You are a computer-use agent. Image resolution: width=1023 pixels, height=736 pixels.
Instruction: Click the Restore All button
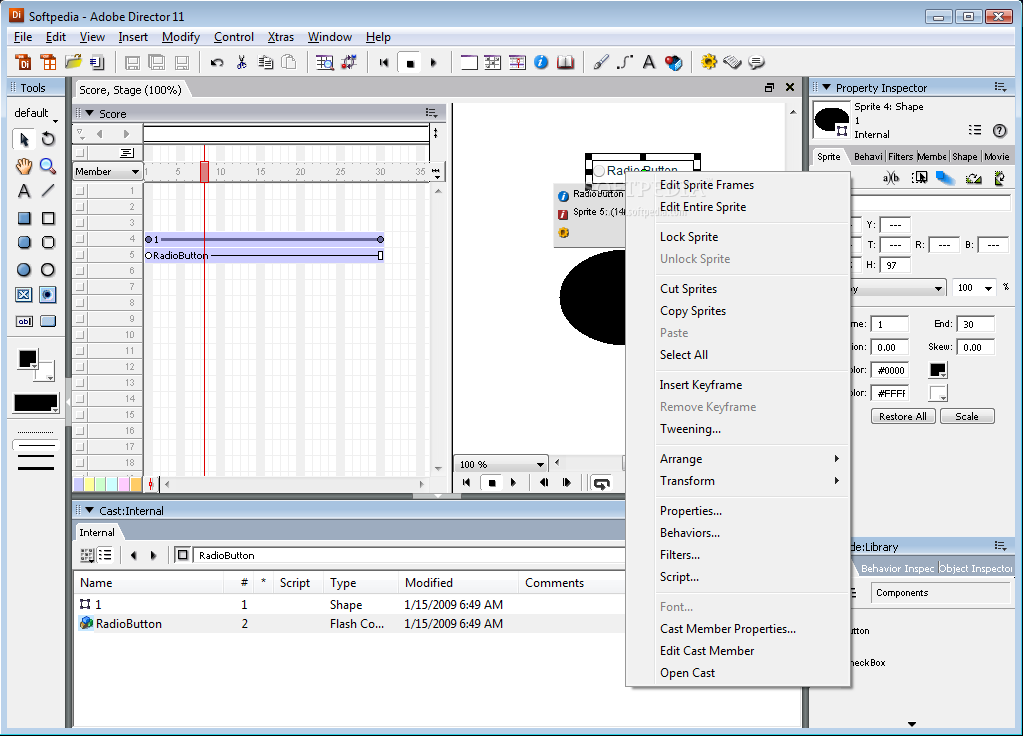tap(903, 416)
